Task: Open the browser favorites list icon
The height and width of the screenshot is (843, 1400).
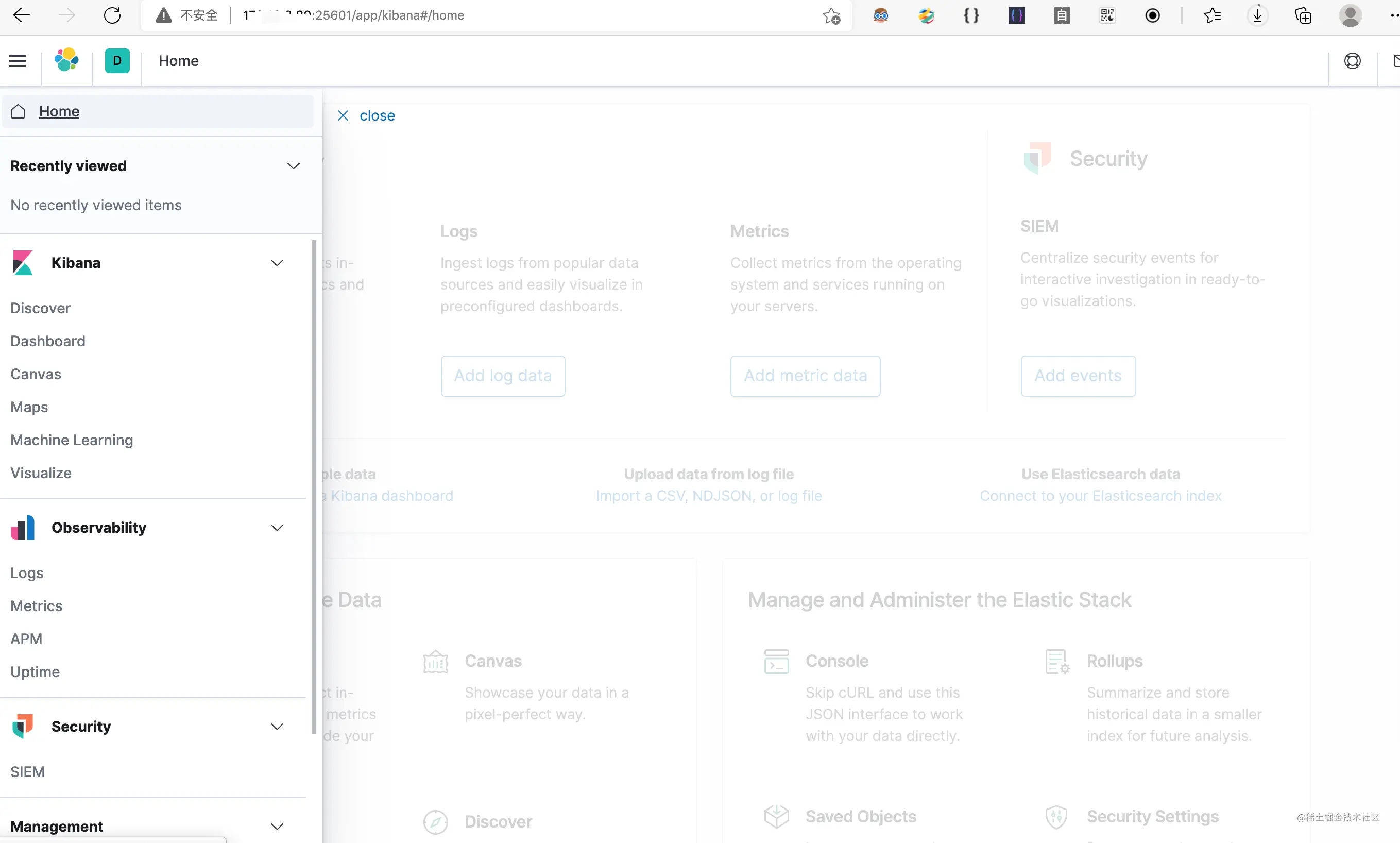Action: coord(1212,15)
